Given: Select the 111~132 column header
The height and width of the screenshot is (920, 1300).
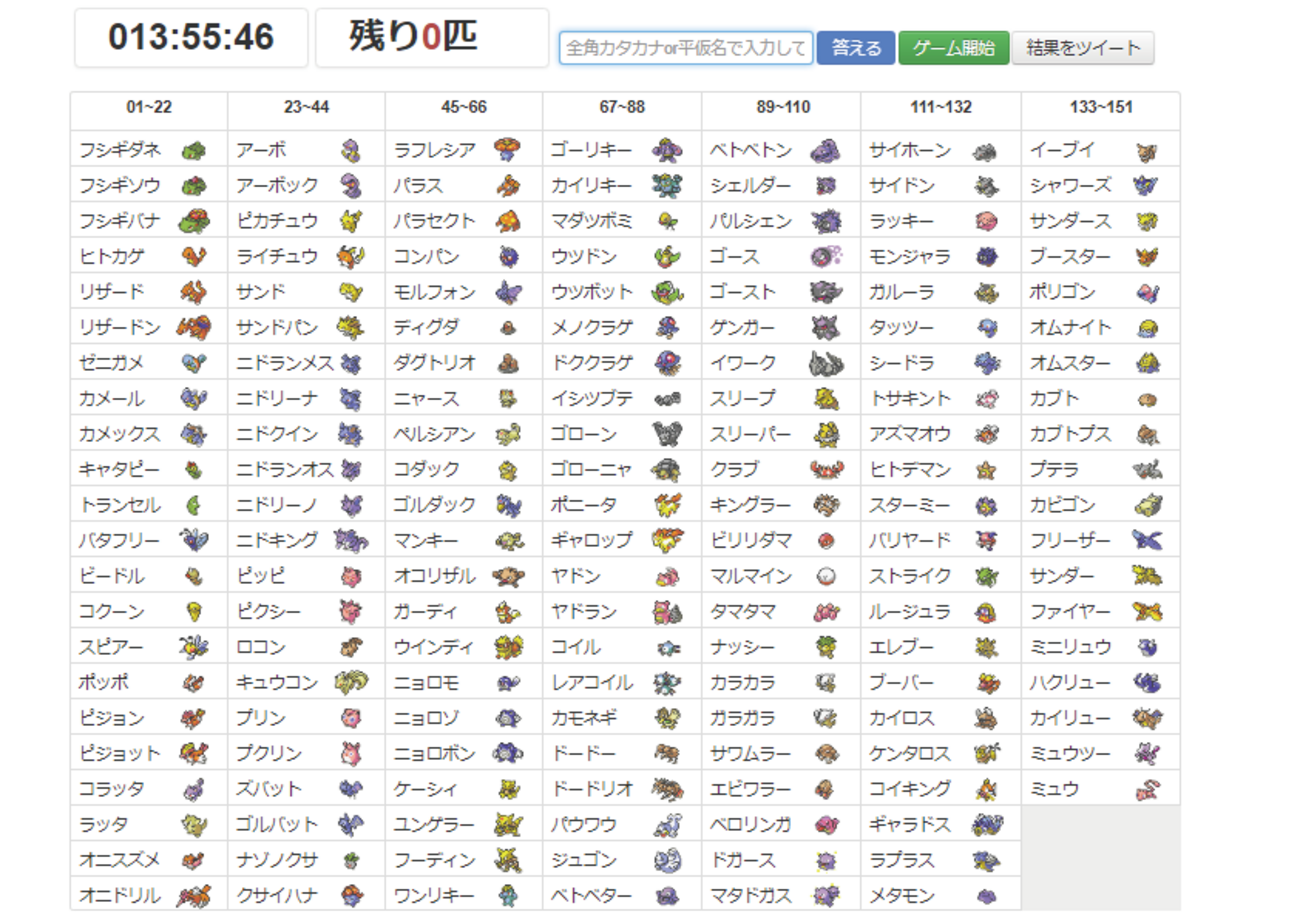Looking at the screenshot, I should (x=941, y=108).
